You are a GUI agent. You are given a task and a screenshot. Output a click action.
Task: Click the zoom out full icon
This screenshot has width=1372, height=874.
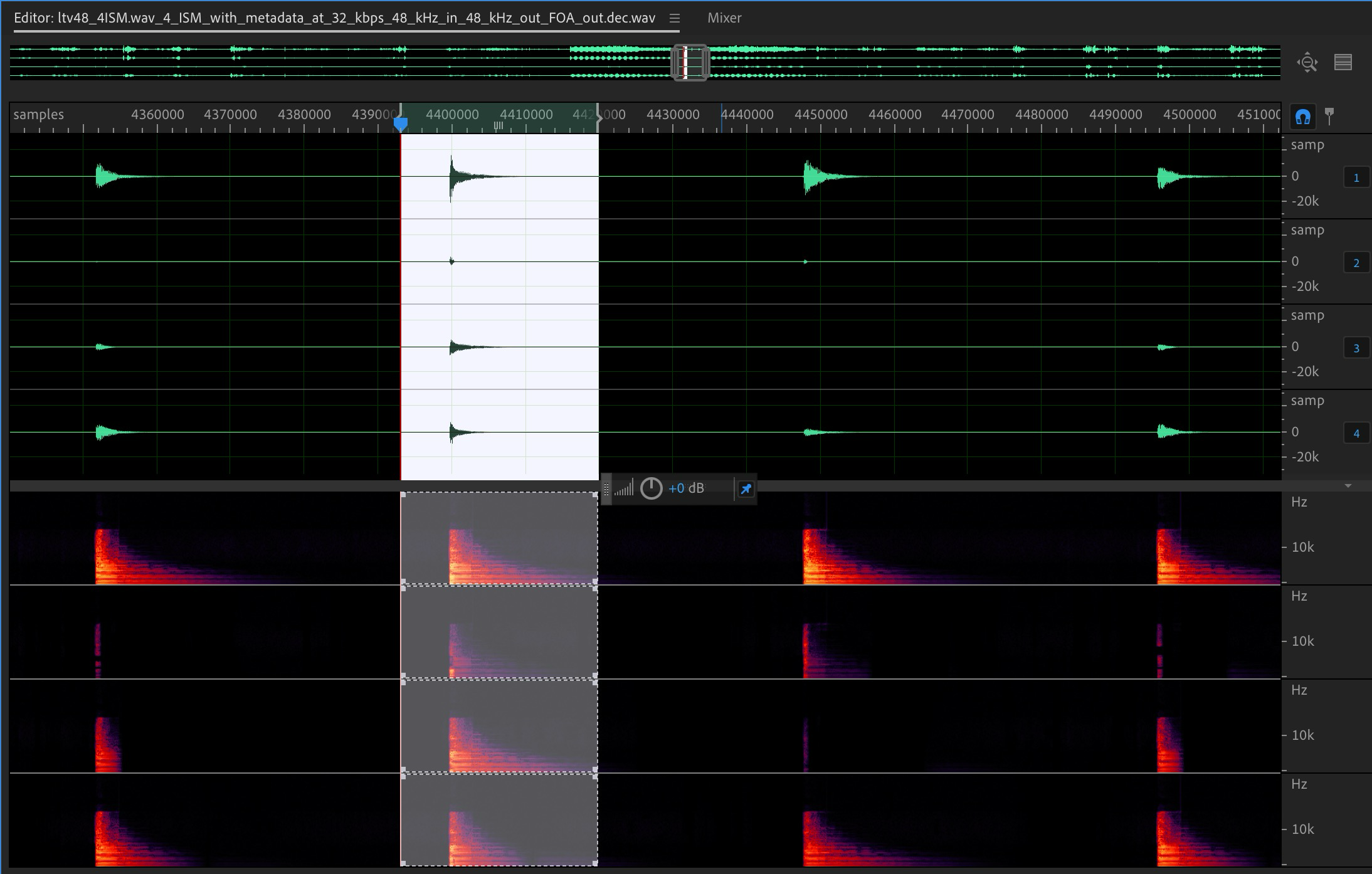(1307, 62)
